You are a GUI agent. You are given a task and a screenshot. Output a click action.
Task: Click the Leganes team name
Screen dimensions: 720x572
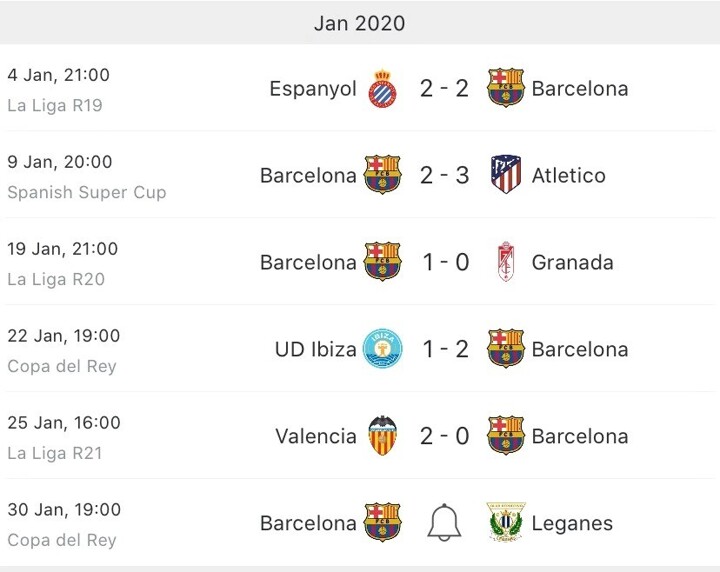tap(572, 523)
